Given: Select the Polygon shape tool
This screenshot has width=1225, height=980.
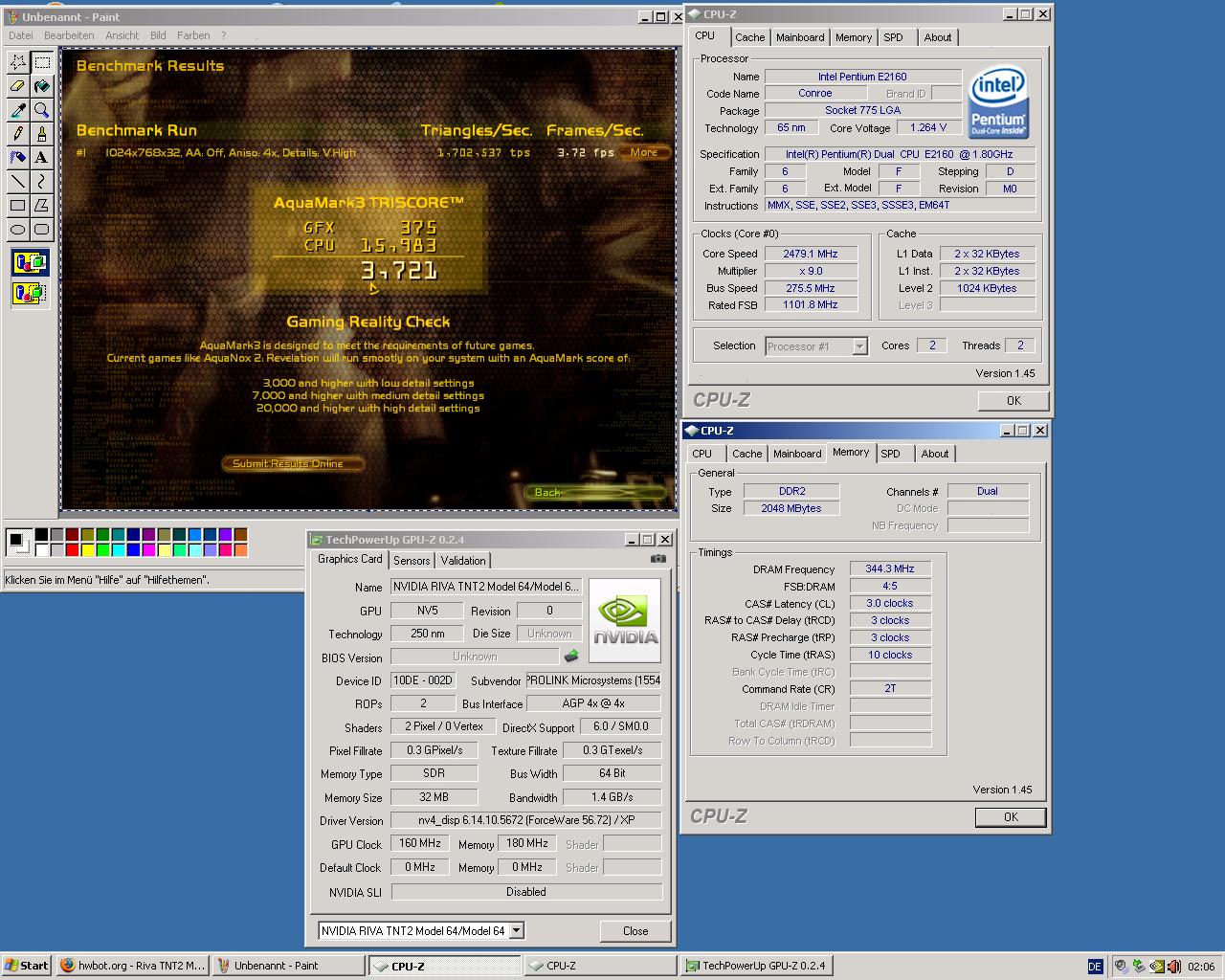Looking at the screenshot, I should 42,205.
